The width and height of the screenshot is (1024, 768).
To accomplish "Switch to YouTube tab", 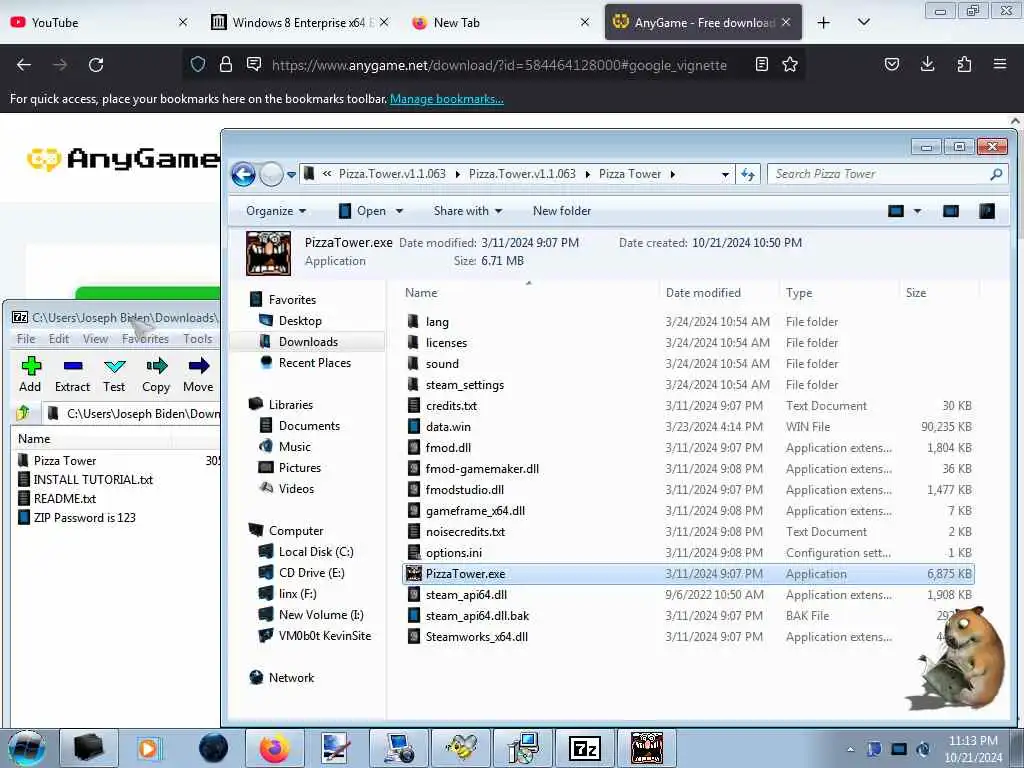I will pyautogui.click(x=98, y=23).
